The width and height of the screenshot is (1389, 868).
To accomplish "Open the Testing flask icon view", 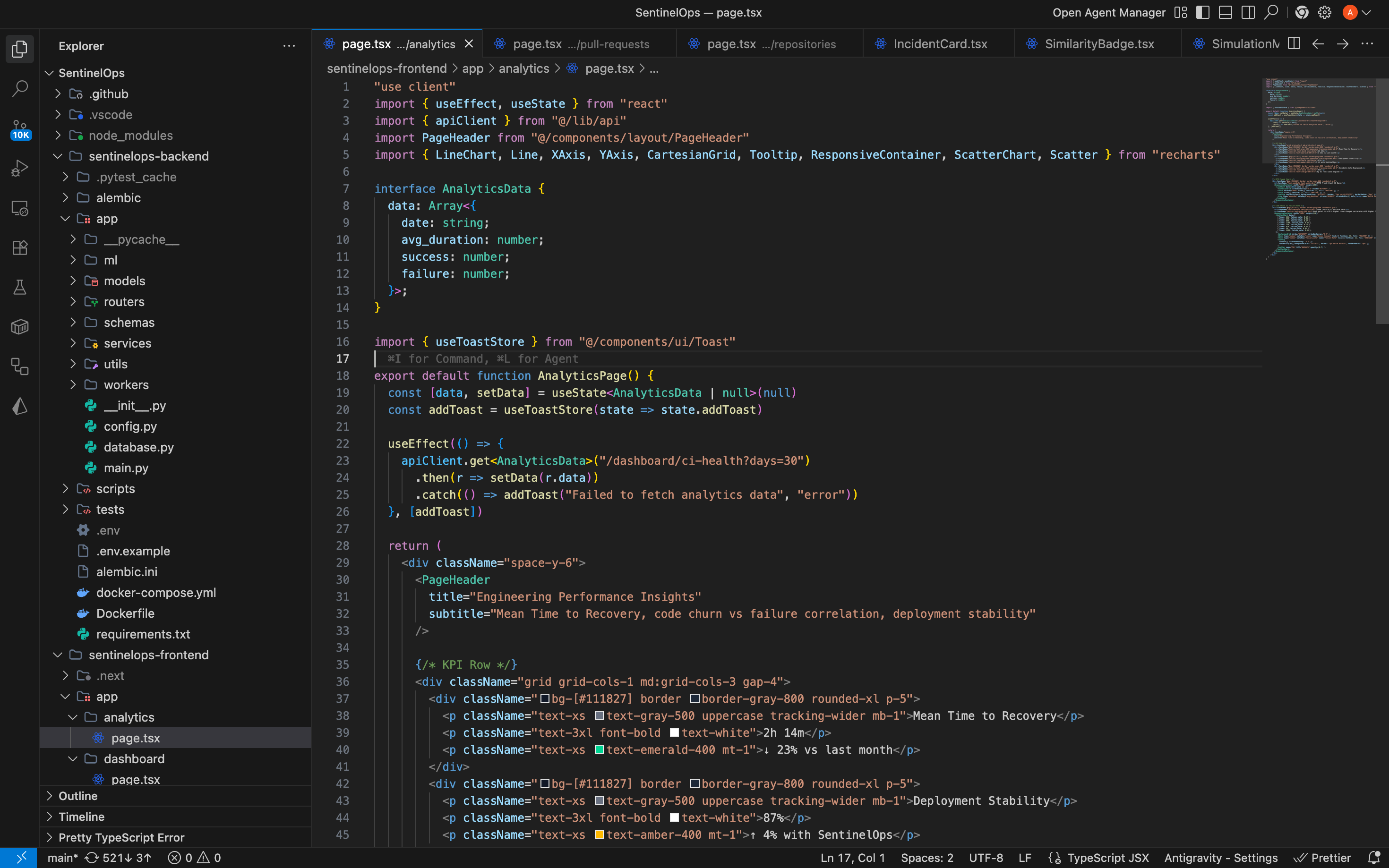I will [x=19, y=287].
